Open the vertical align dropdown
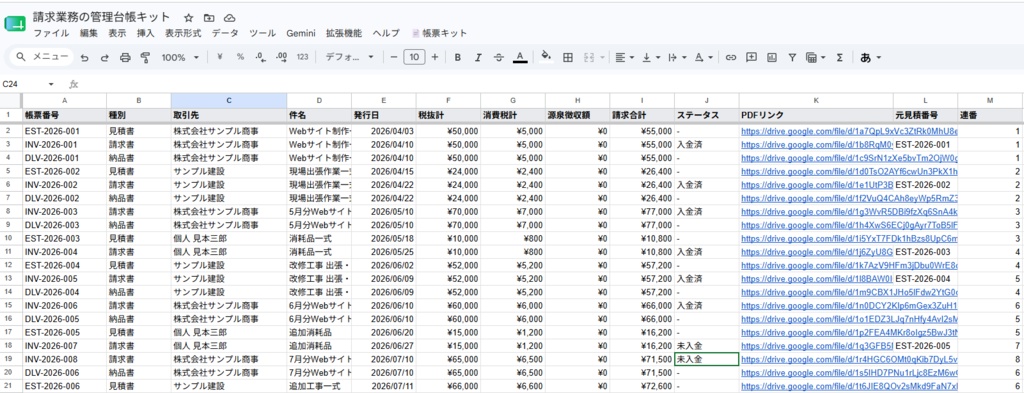Viewport: 1024px width, 393px height. click(651, 57)
